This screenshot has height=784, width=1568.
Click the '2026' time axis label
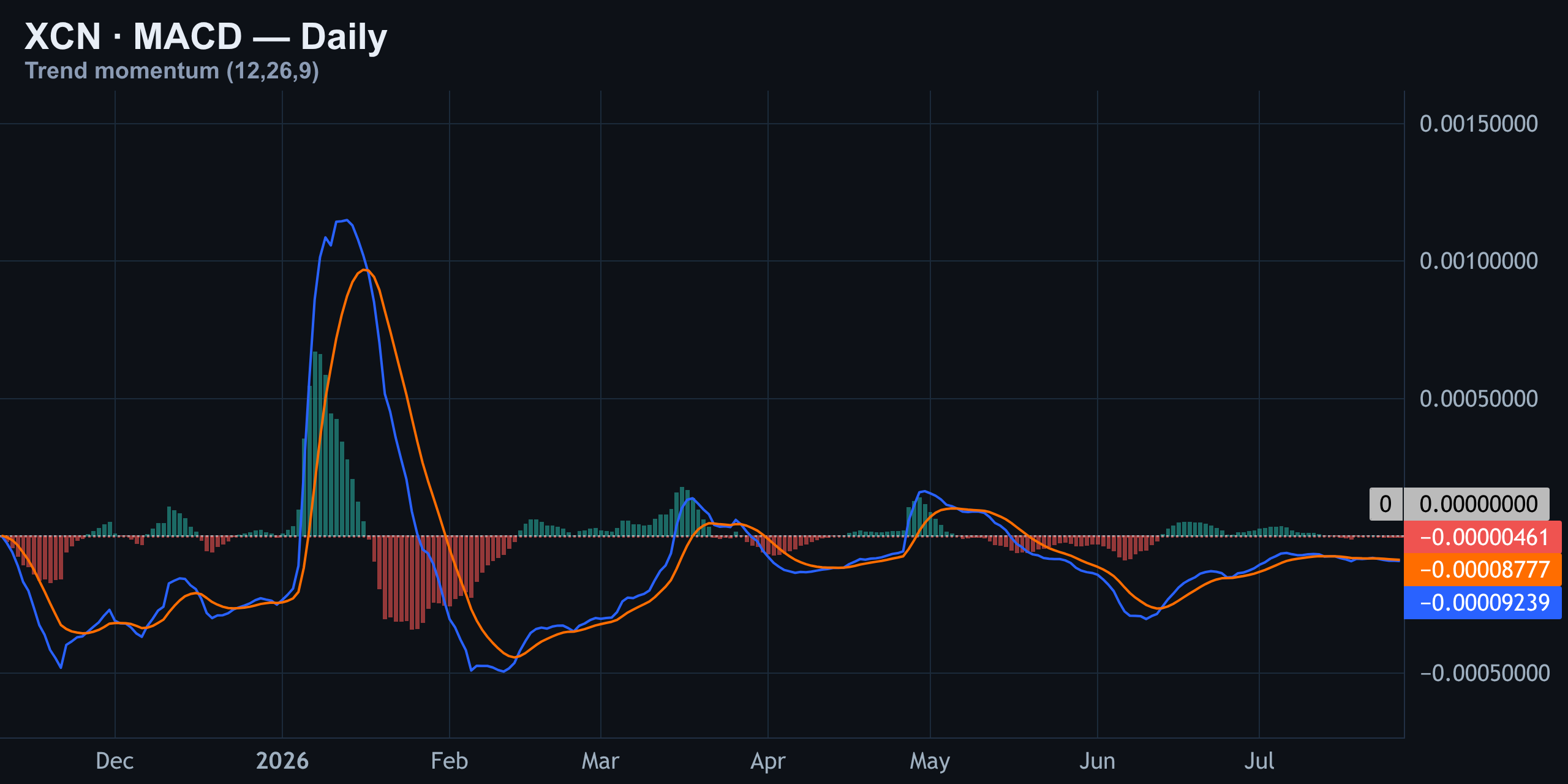point(282,761)
